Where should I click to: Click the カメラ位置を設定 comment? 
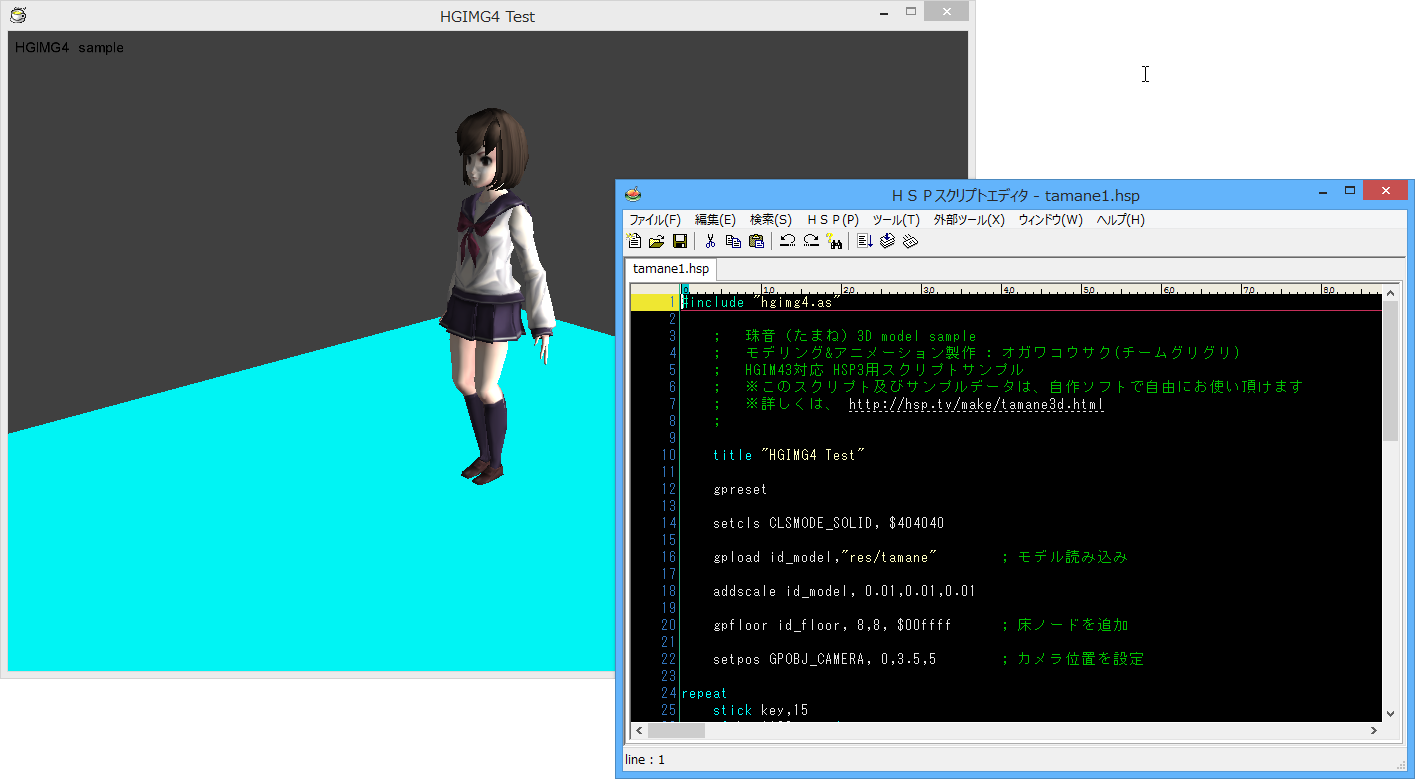[x=1072, y=659]
